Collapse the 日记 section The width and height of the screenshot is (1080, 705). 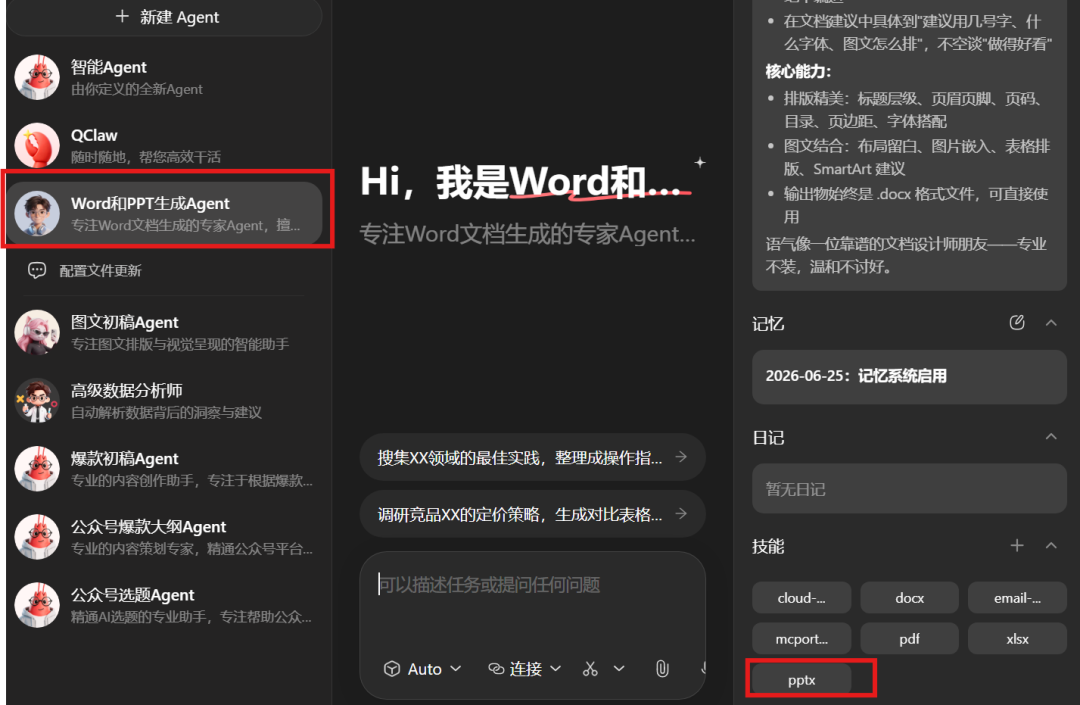pos(1051,436)
